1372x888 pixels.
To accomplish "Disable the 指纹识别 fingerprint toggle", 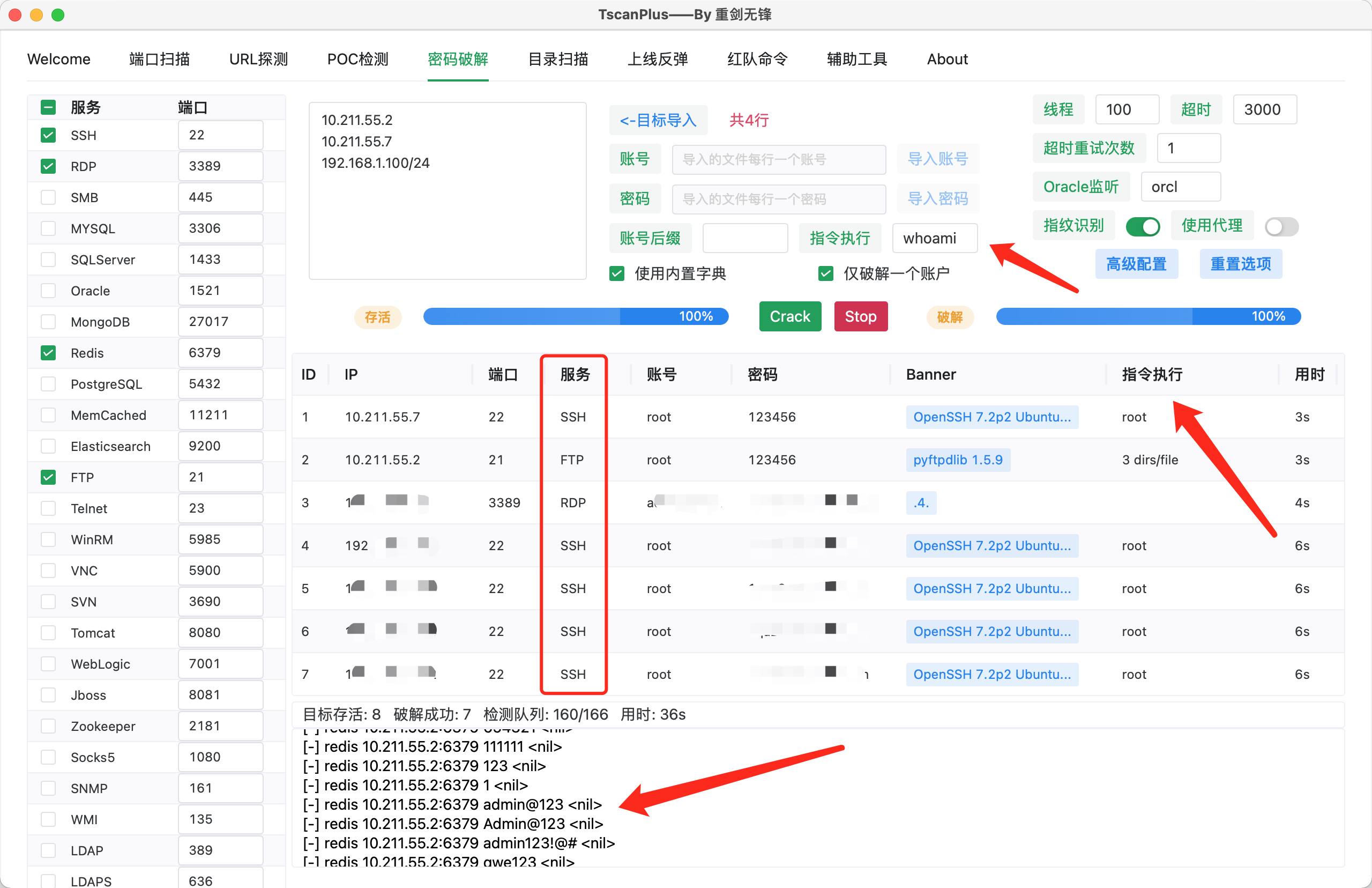I will tap(1143, 227).
